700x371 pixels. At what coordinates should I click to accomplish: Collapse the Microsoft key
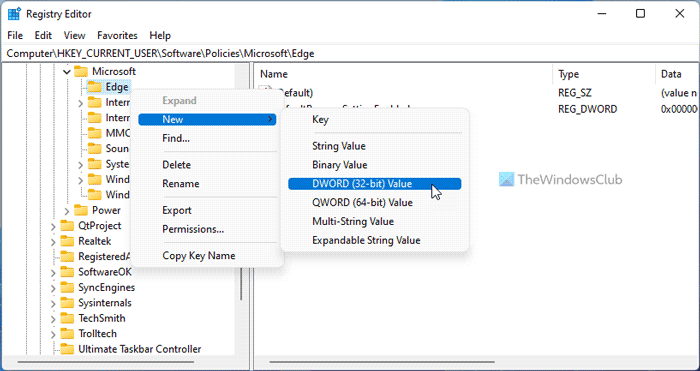tap(67, 71)
